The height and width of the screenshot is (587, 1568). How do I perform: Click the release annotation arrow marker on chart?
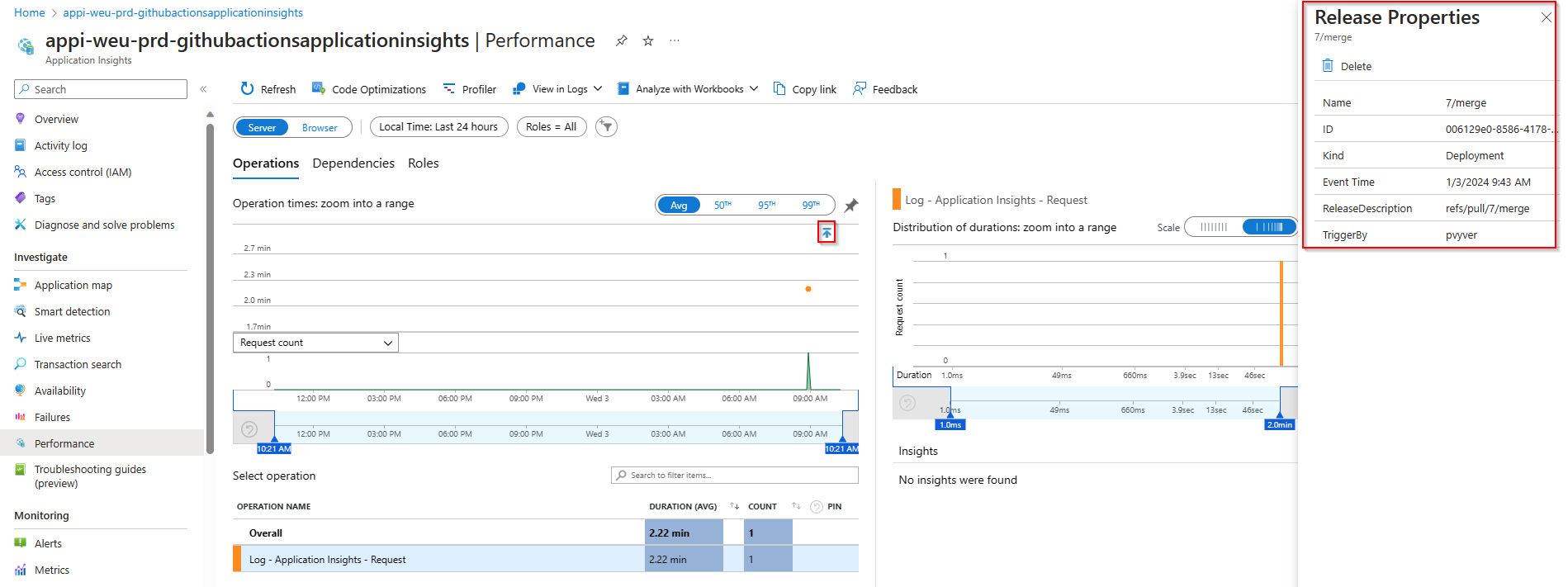[x=827, y=233]
